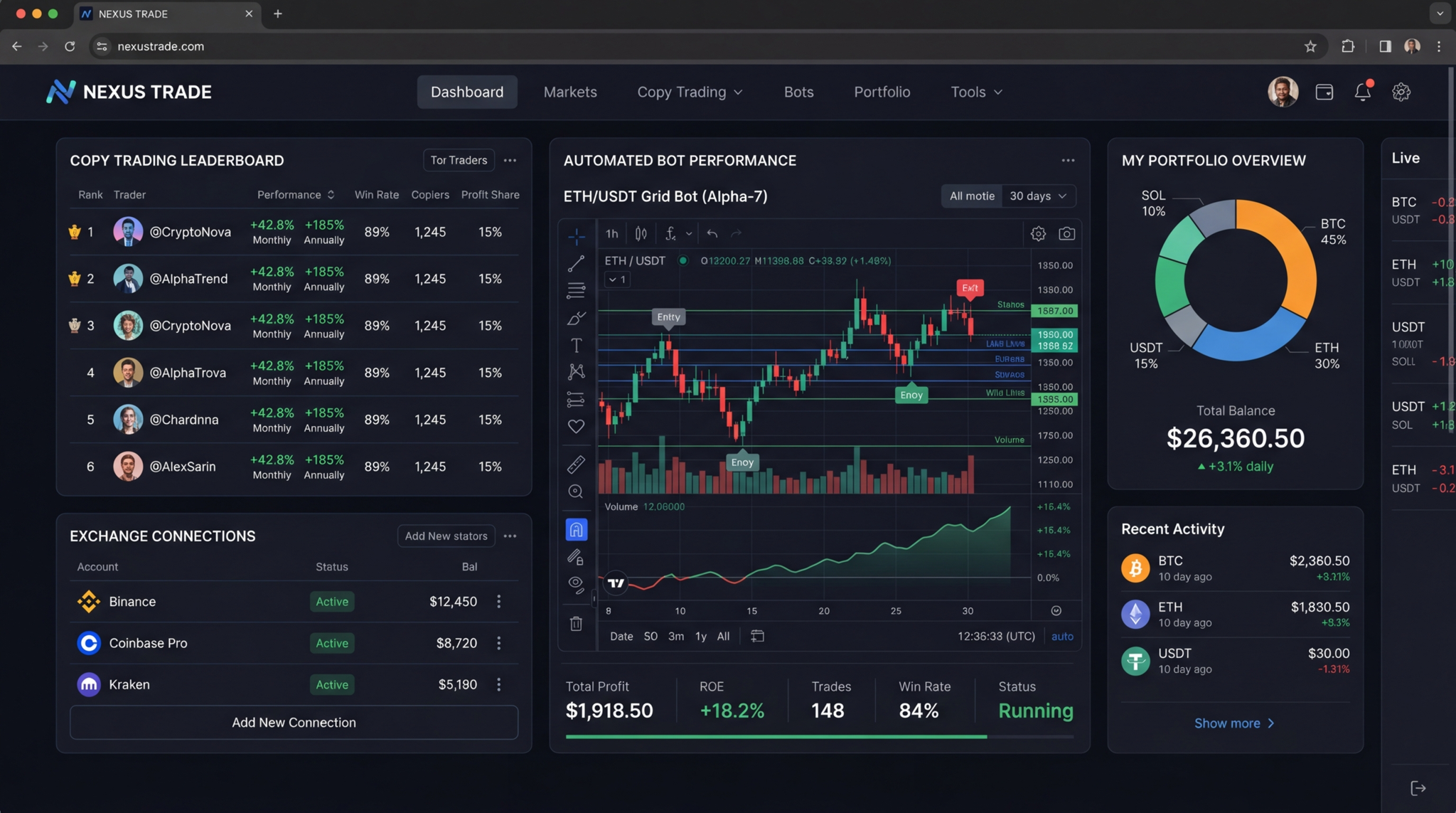Open the measure ruler tool
This screenshot has width=1456, height=813.
coord(576,464)
